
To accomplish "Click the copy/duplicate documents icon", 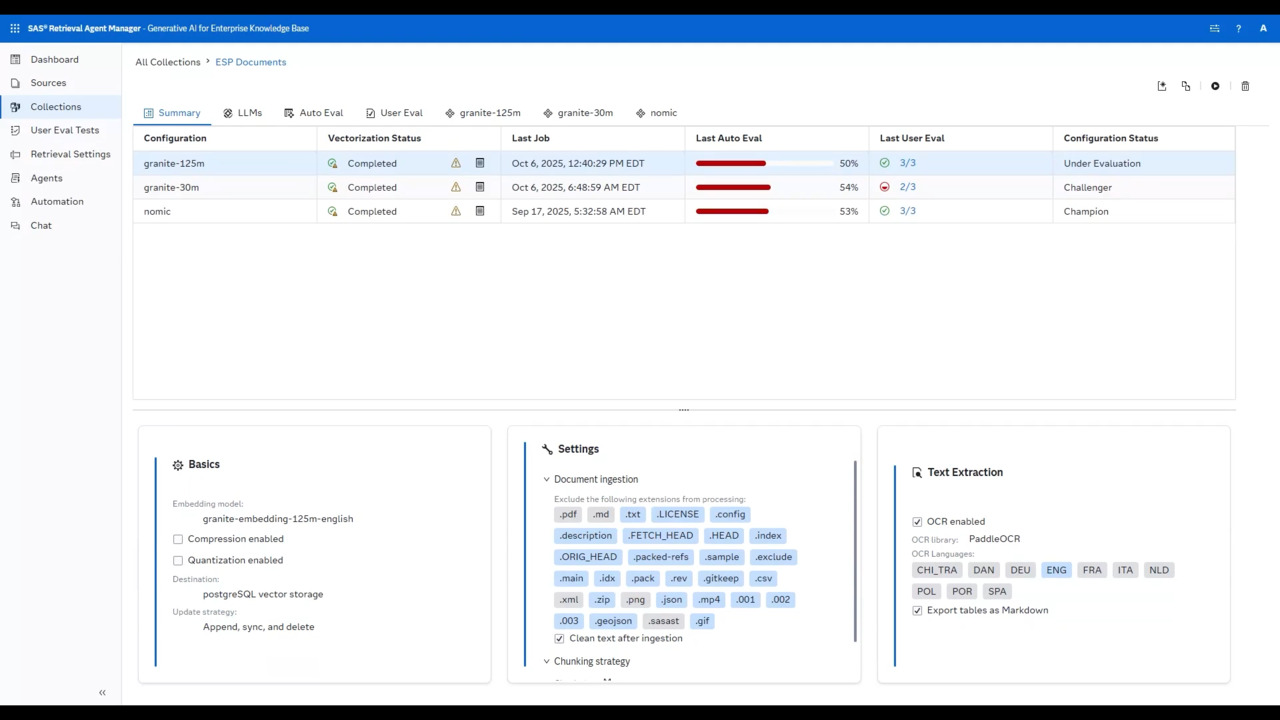I will tap(1186, 86).
